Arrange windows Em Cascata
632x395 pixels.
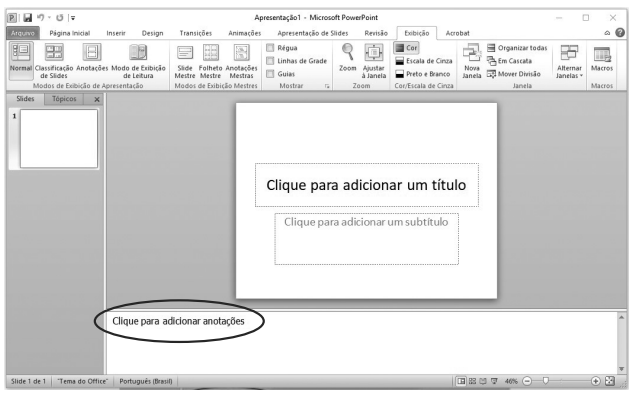(x=509, y=61)
